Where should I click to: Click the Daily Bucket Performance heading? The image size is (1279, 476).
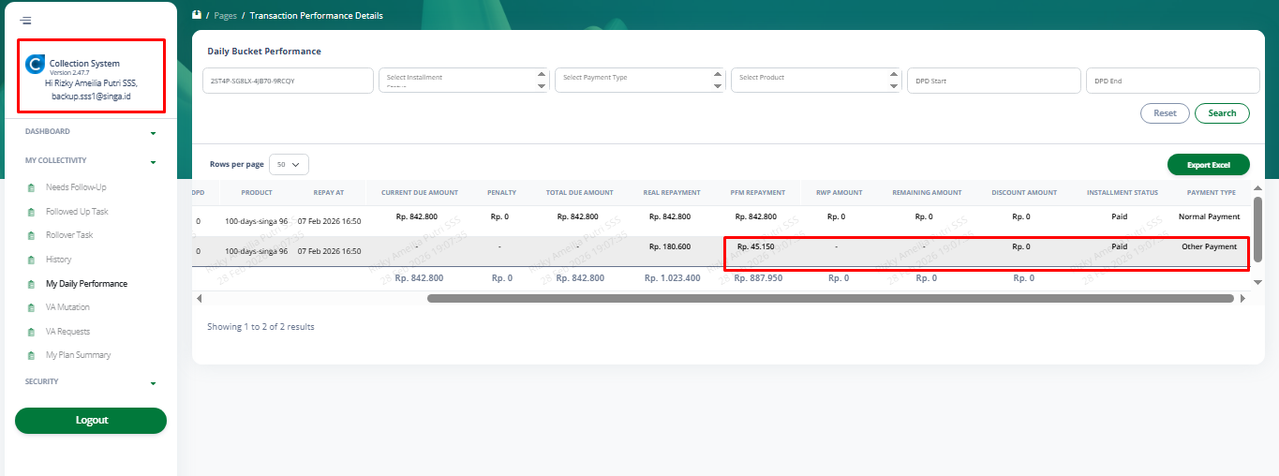tap(264, 51)
